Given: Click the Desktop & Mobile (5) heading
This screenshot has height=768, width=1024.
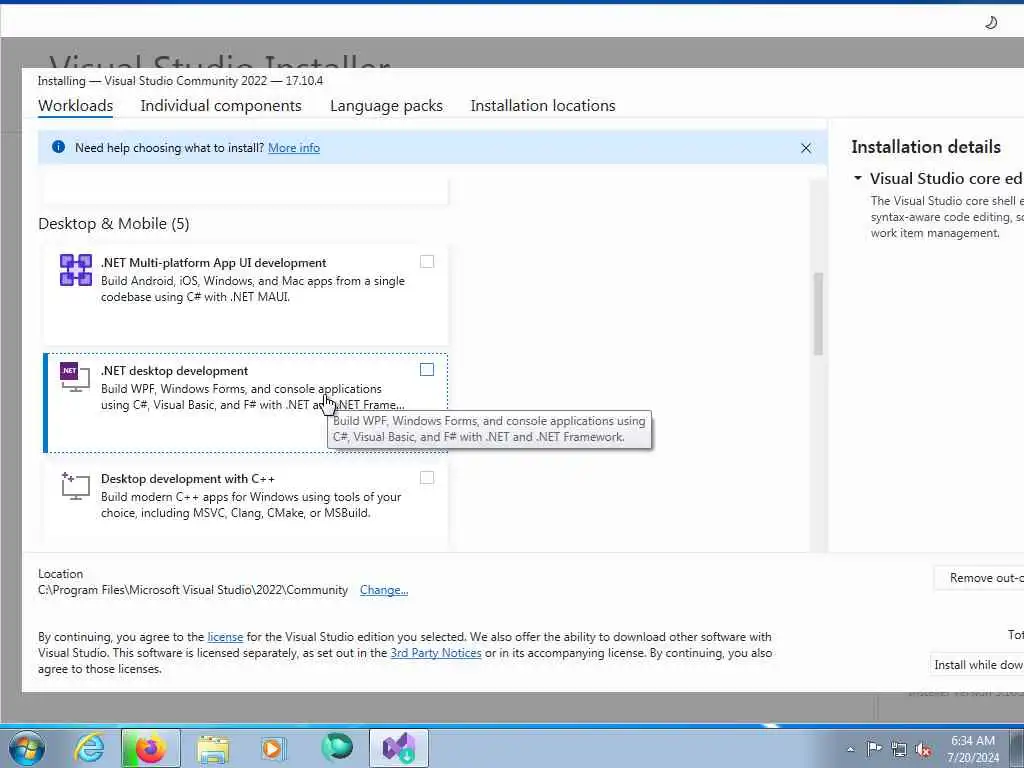Looking at the screenshot, I should pyautogui.click(x=114, y=224).
